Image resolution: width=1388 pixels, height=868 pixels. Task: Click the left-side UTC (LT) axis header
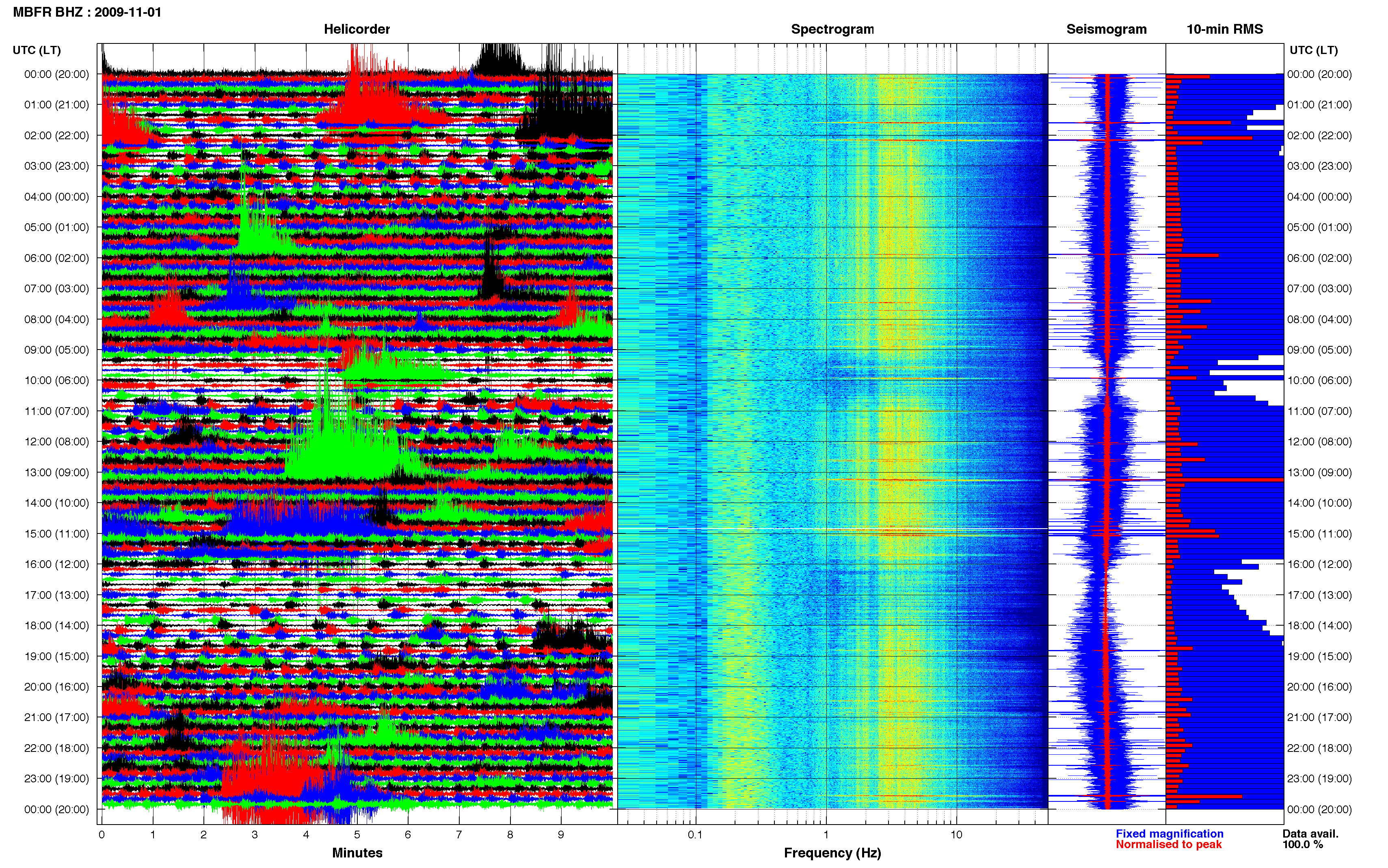37,50
